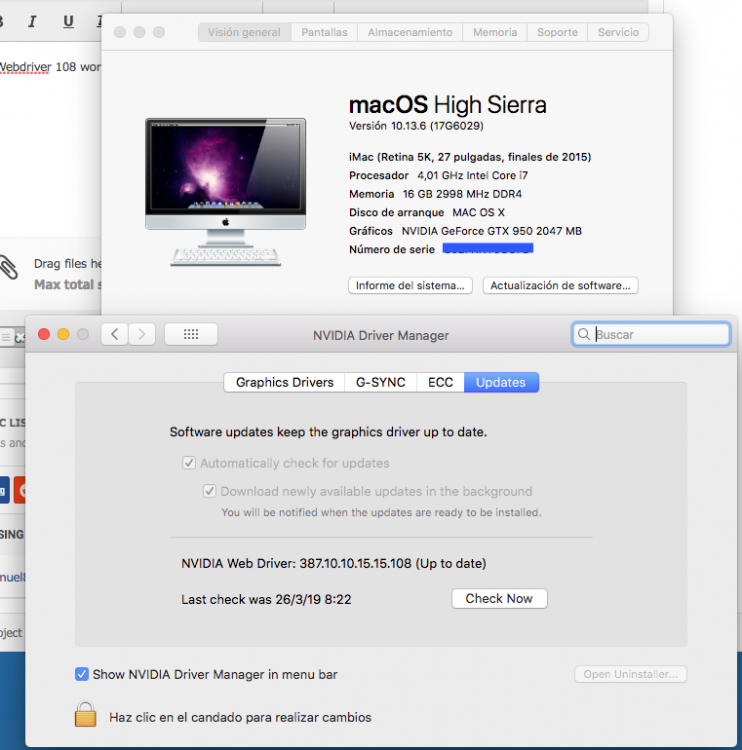Focus the Buscar search field

point(651,334)
